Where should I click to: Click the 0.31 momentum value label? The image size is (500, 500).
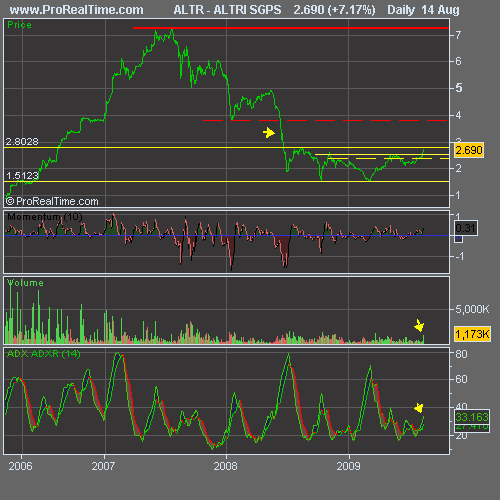coord(466,228)
